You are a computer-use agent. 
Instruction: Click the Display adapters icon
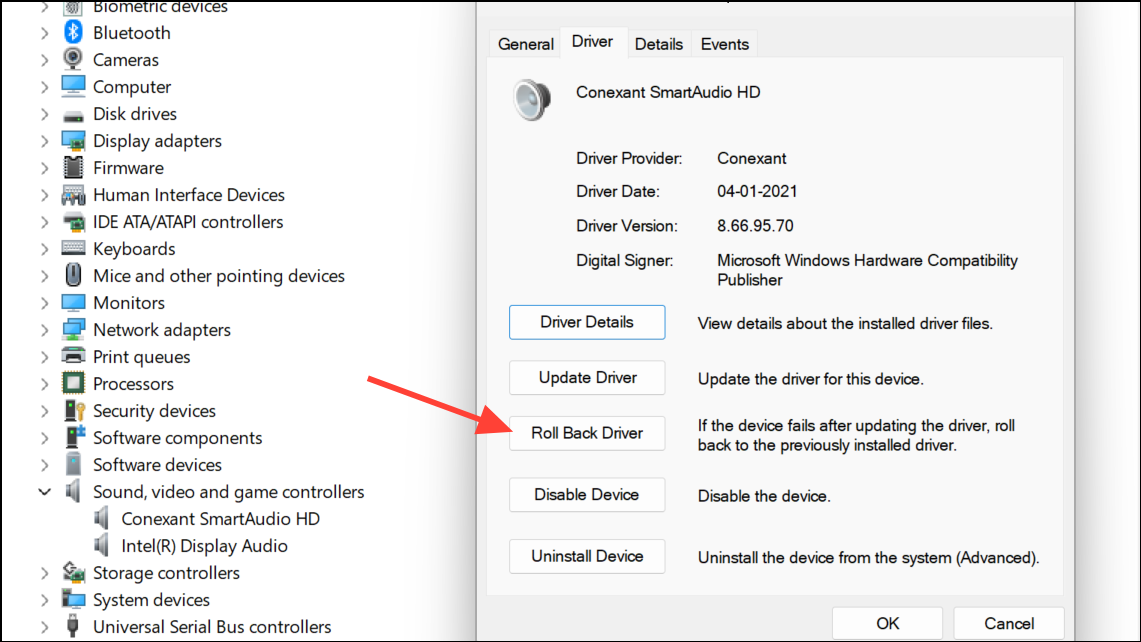73,140
